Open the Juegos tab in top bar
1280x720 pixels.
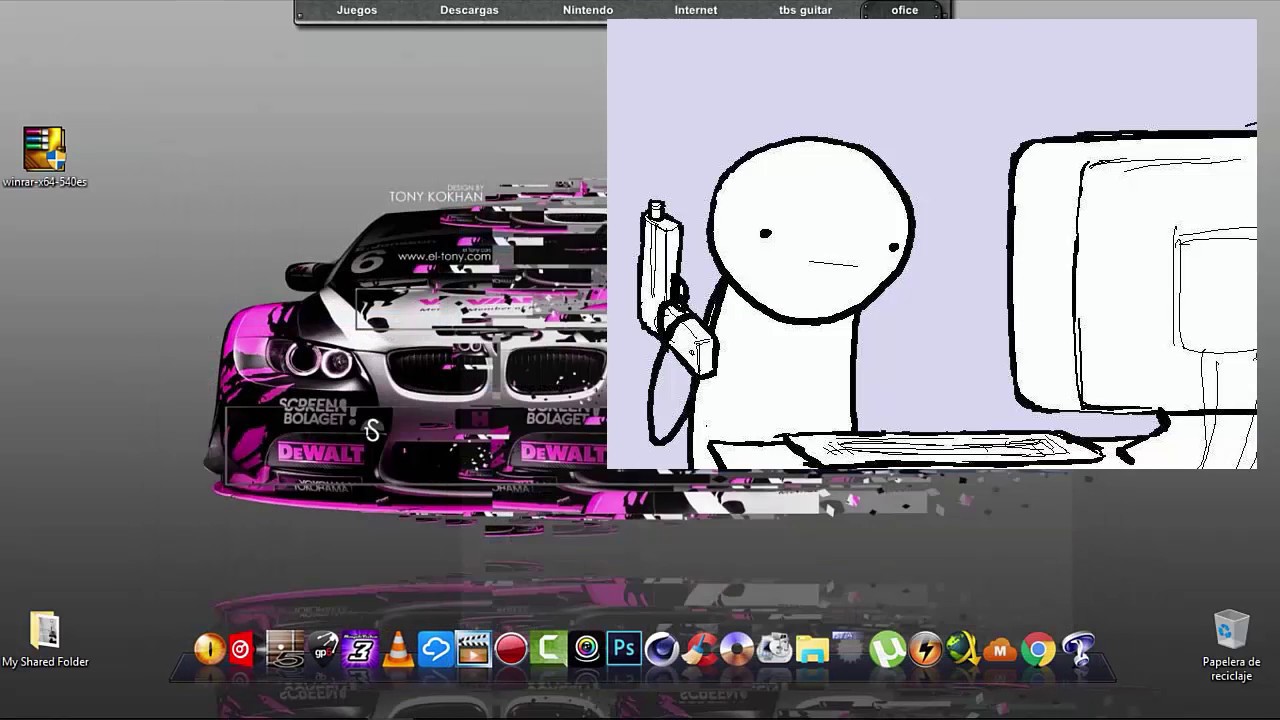coord(357,10)
